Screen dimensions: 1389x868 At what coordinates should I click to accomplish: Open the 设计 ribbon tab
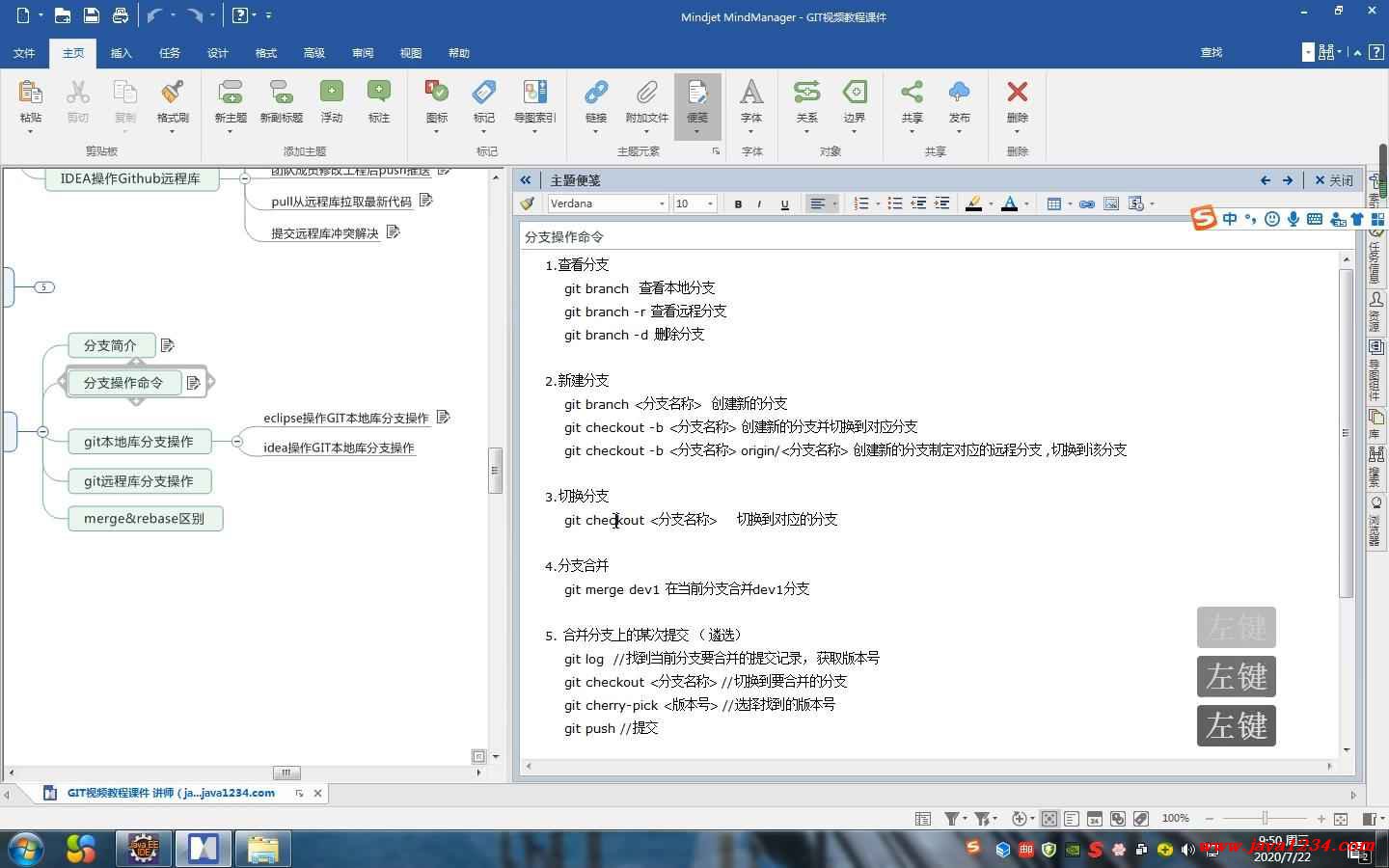218,53
